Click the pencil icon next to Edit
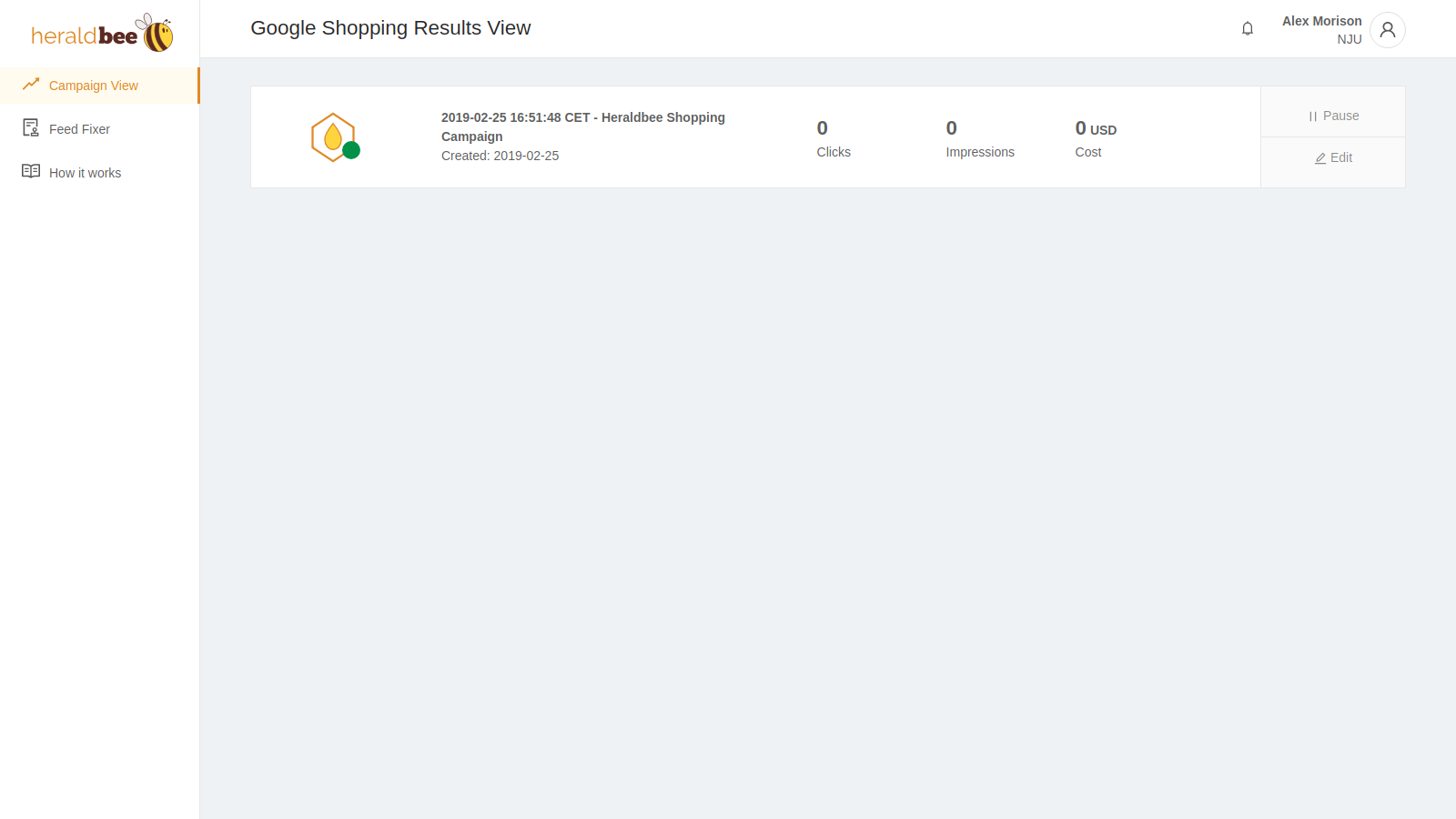 1319,158
